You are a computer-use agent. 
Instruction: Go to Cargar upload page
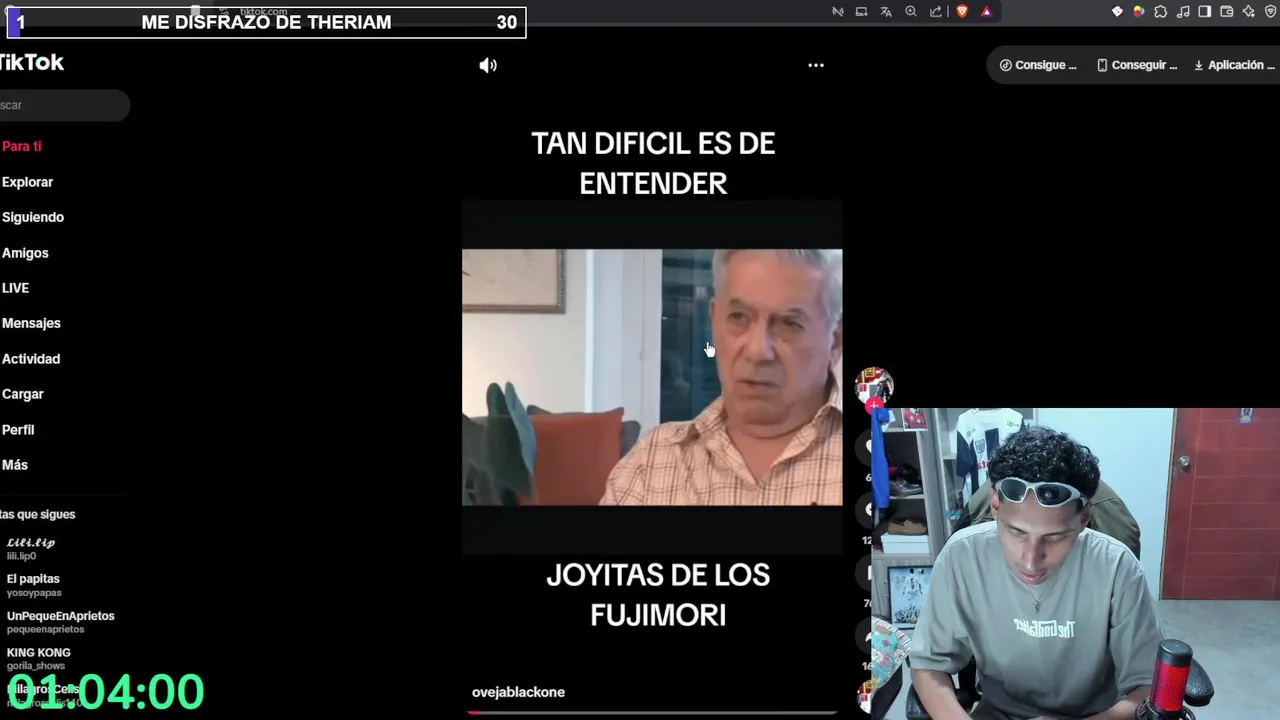(x=23, y=394)
